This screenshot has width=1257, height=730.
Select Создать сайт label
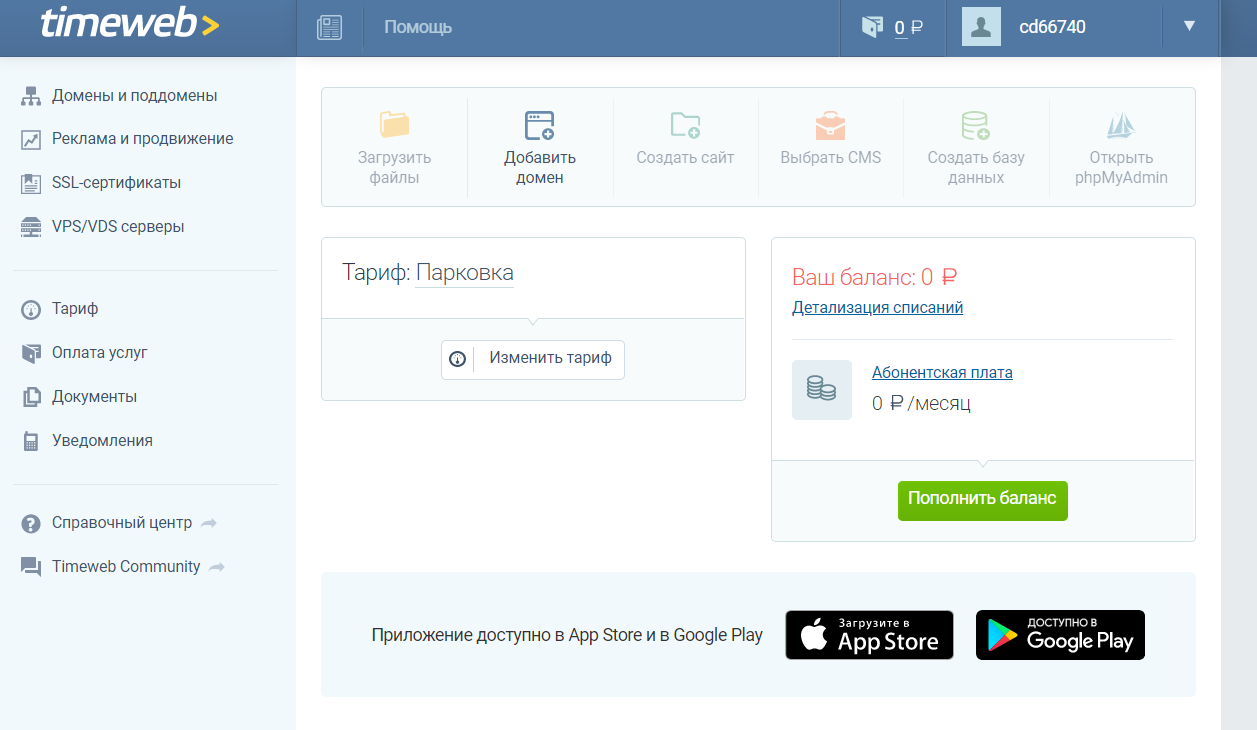[x=685, y=158]
